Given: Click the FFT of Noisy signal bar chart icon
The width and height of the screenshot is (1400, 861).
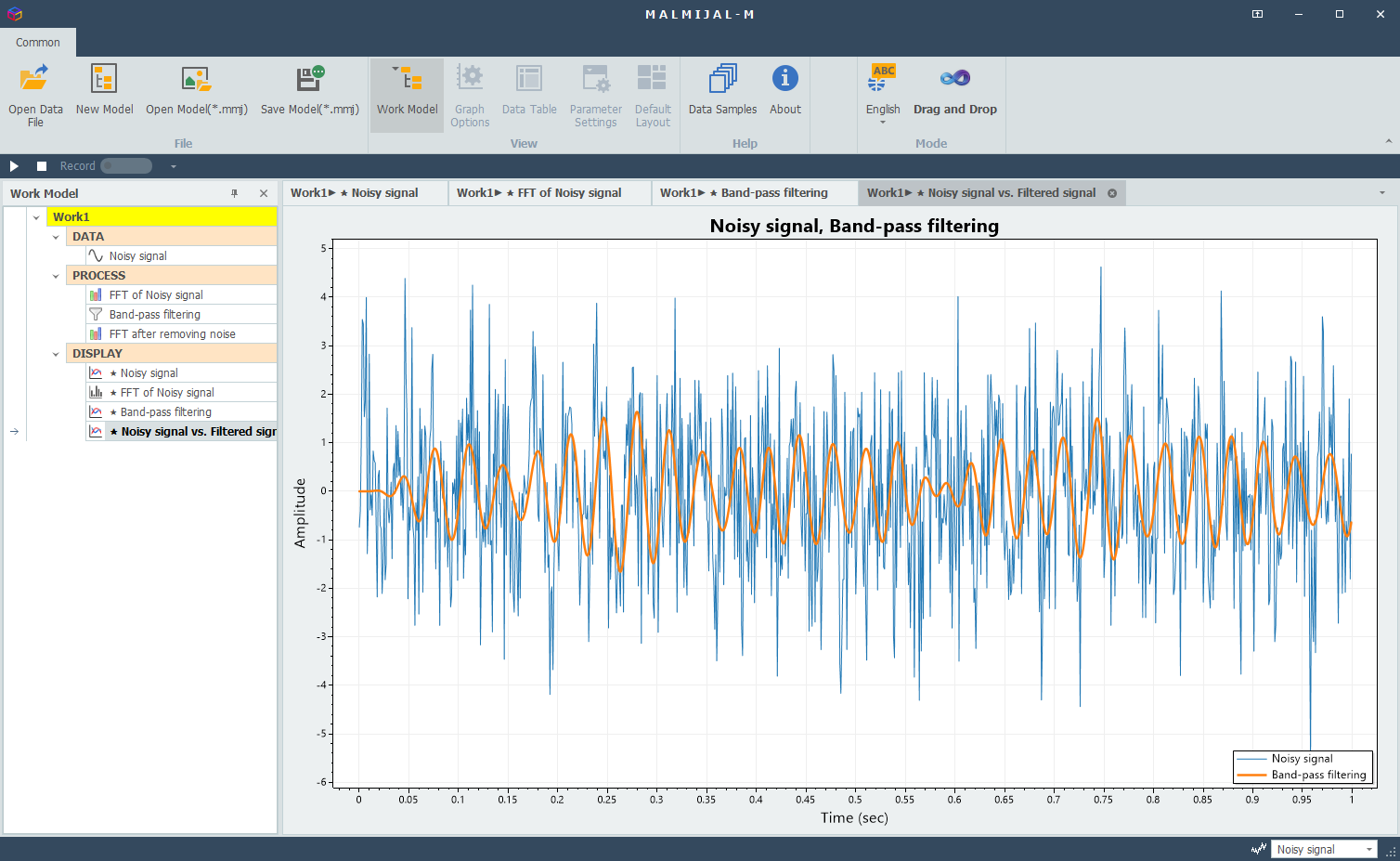Looking at the screenshot, I should [96, 295].
